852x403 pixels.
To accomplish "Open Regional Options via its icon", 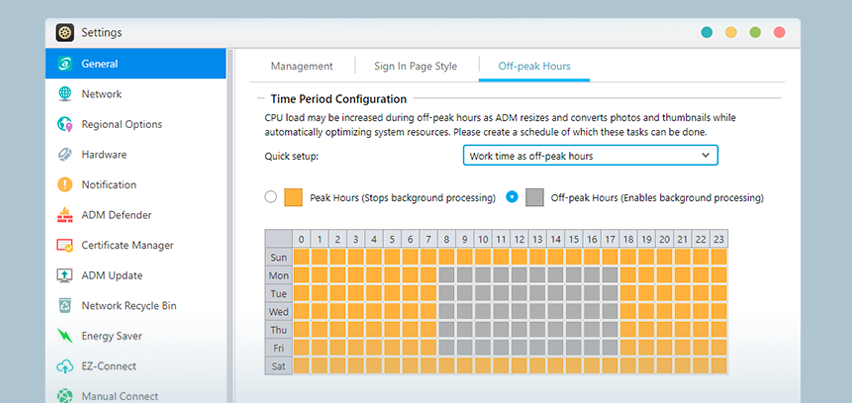I will point(65,125).
